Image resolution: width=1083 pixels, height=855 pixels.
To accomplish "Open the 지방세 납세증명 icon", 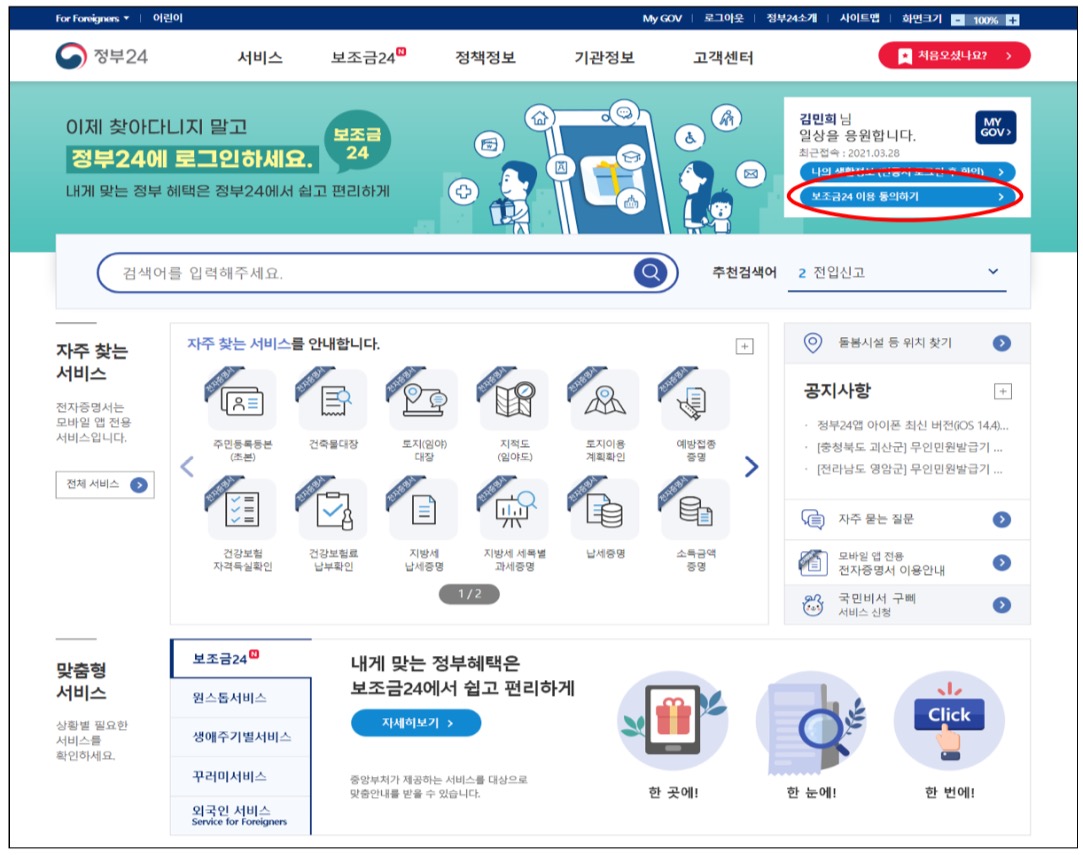I will [423, 509].
